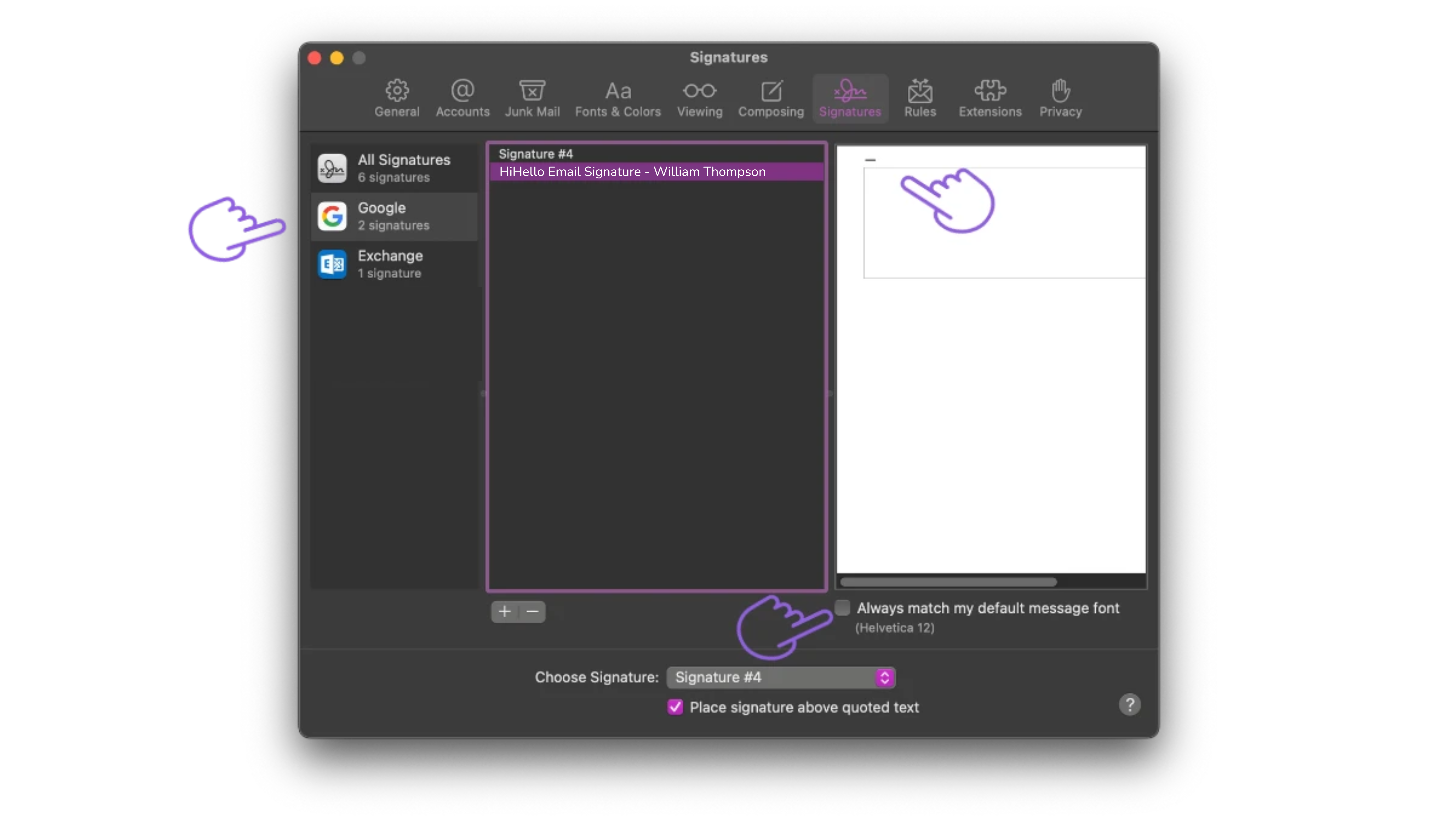This screenshot has width=1456, height=819.
Task: Minimize the Signatures window
Action: (337, 58)
